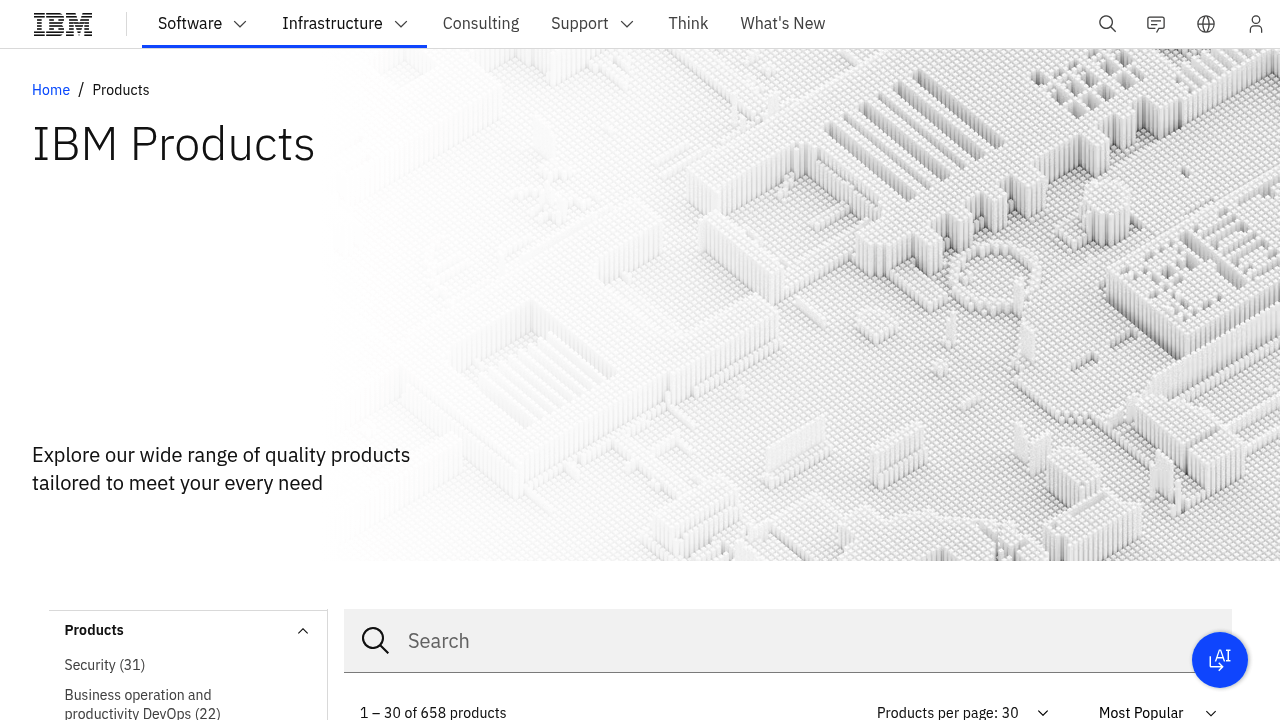Launch the blue AI assistant button
The image size is (1280, 720).
(x=1219, y=660)
